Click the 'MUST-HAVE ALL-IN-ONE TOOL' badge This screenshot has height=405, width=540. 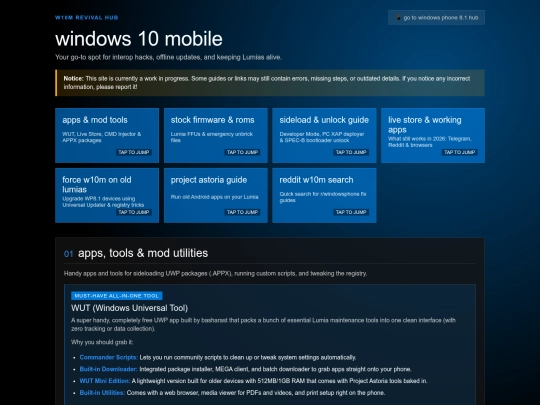click(x=116, y=296)
